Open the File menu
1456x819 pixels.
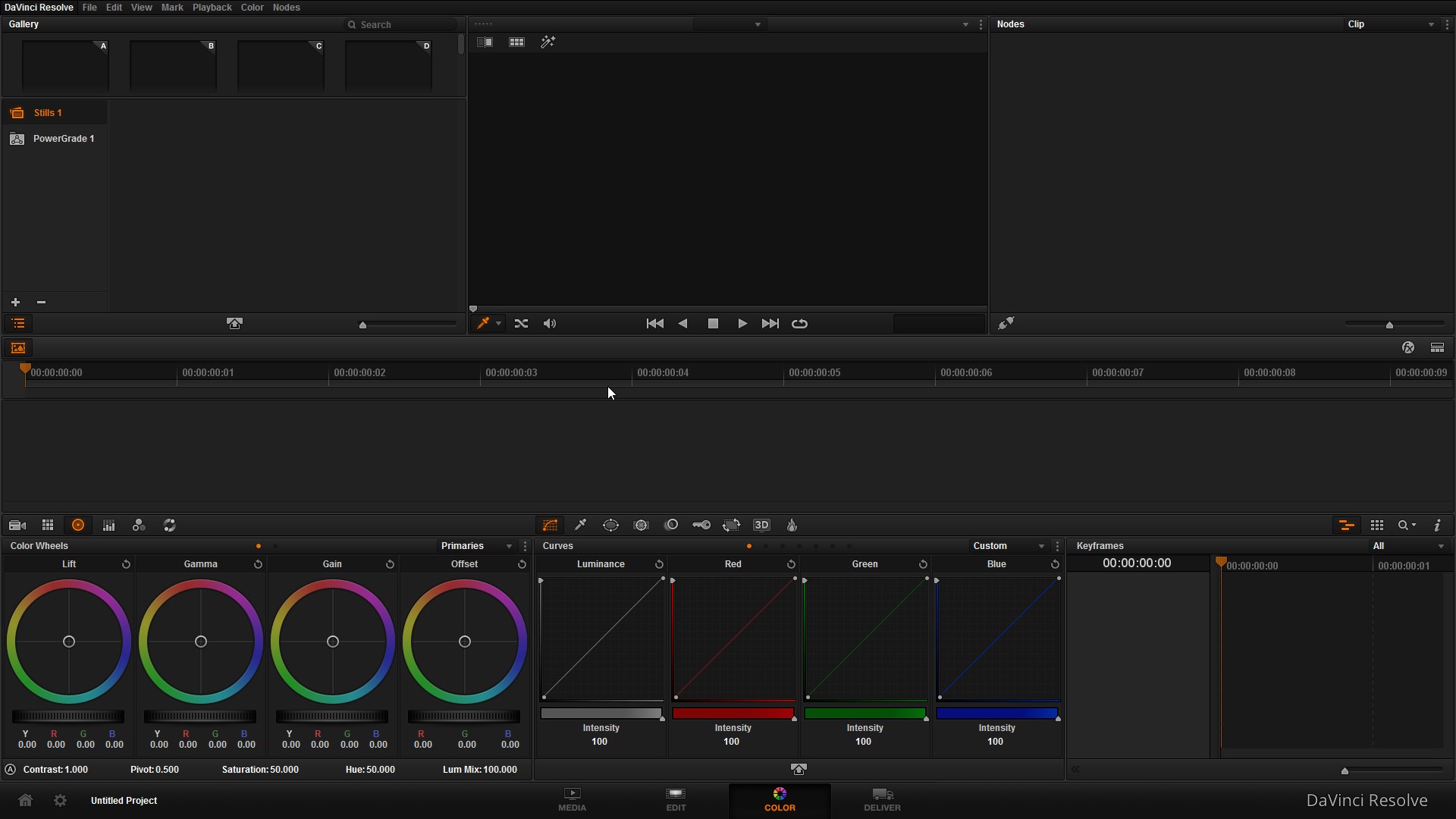point(89,7)
